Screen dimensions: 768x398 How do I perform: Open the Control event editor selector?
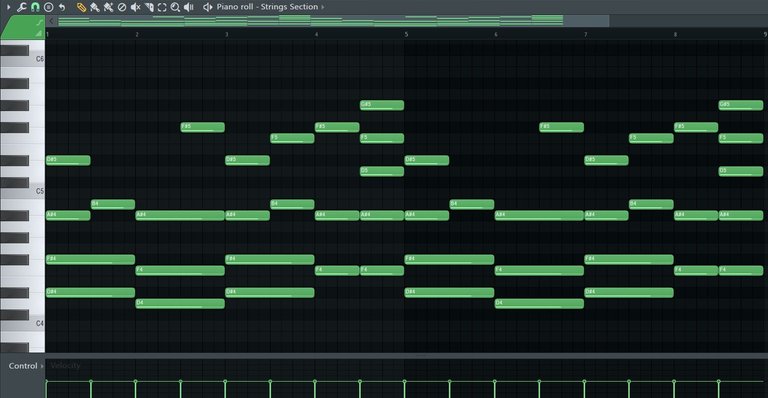pos(25,366)
